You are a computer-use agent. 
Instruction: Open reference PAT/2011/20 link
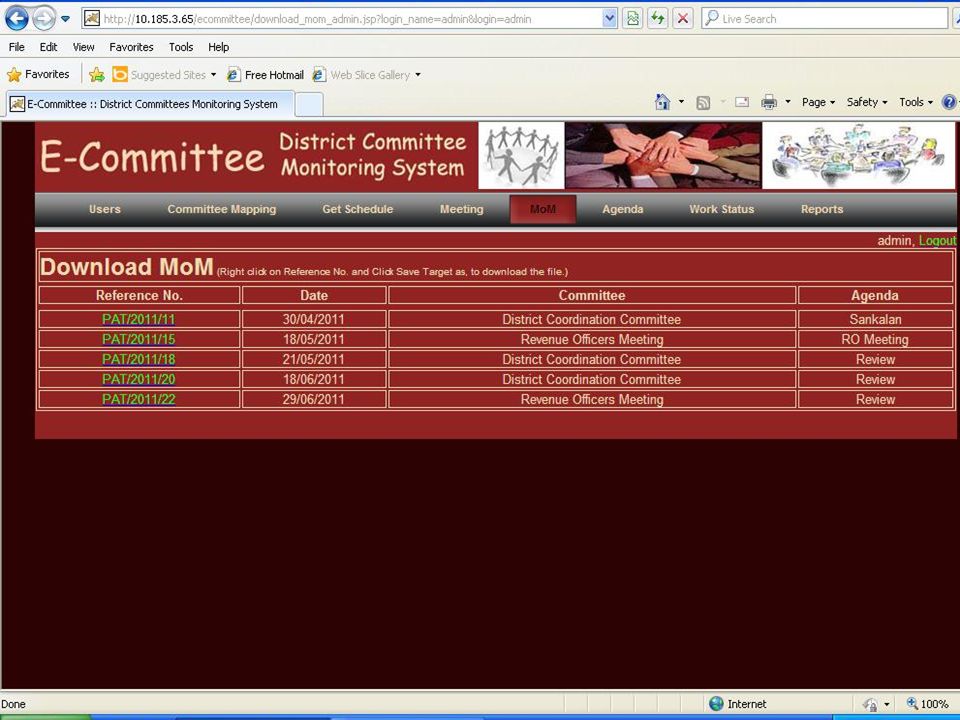[138, 380]
